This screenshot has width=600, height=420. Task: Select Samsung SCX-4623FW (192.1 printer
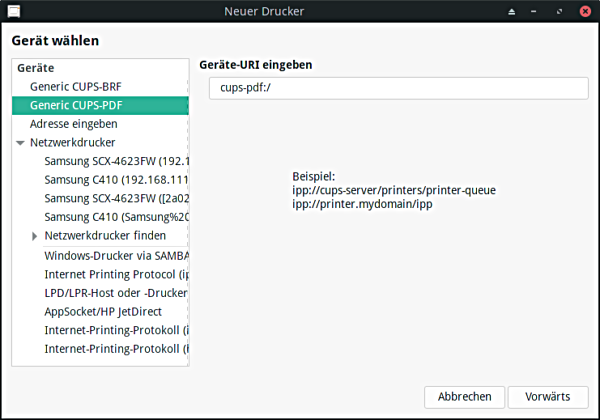(116, 161)
